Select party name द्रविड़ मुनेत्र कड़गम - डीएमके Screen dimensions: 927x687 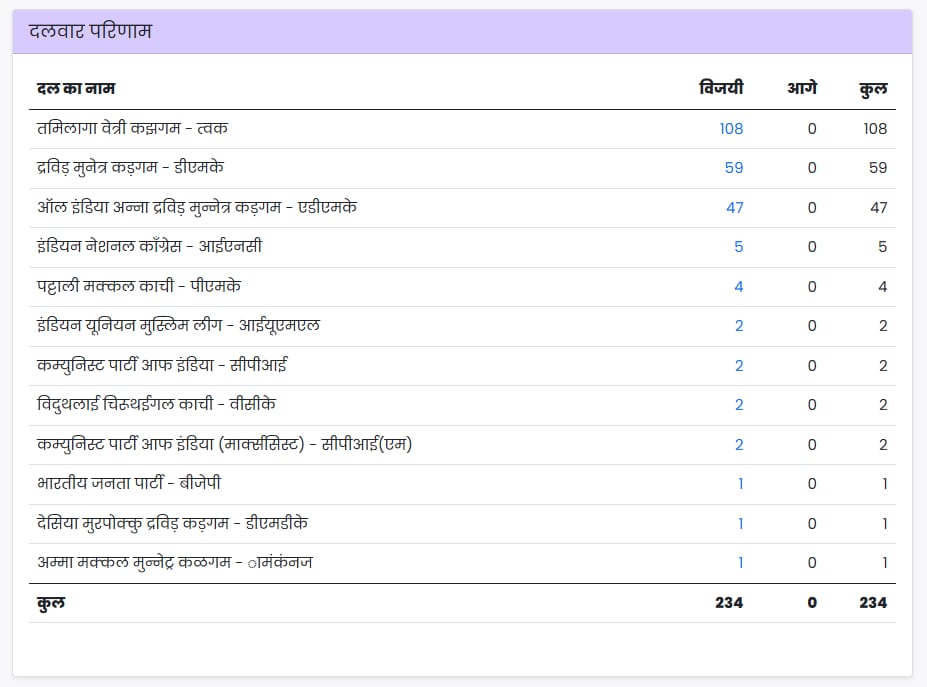pos(130,168)
